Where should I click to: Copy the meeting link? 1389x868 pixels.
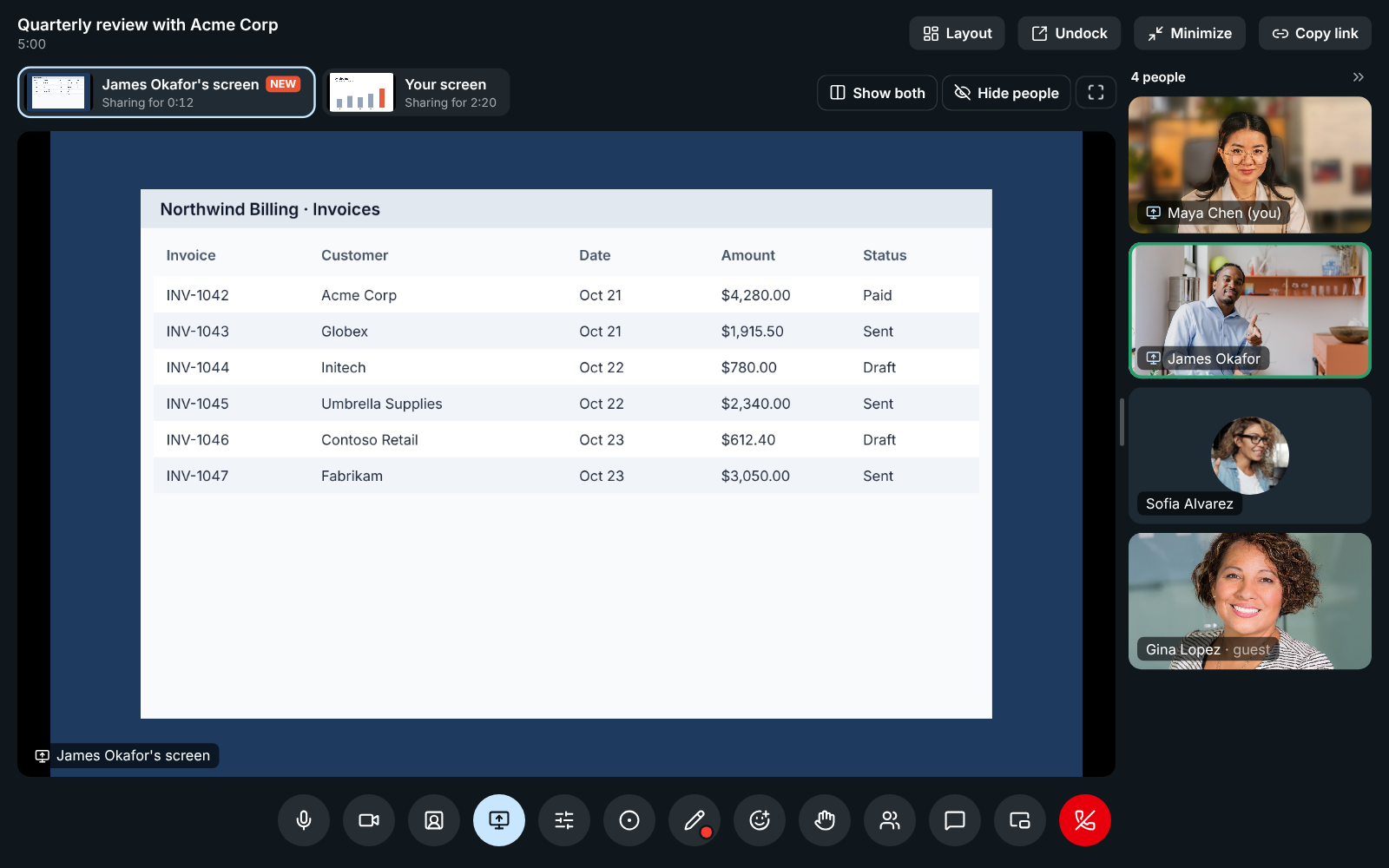tap(1315, 33)
